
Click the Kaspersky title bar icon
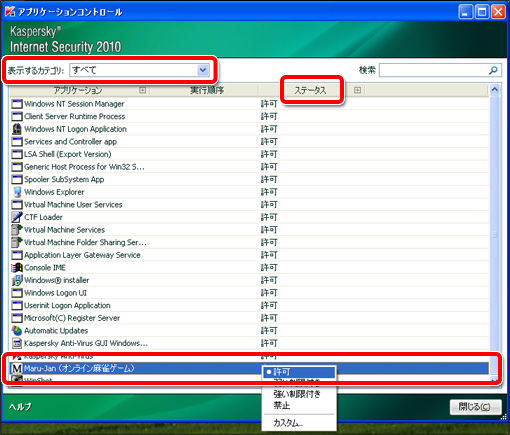coord(10,12)
